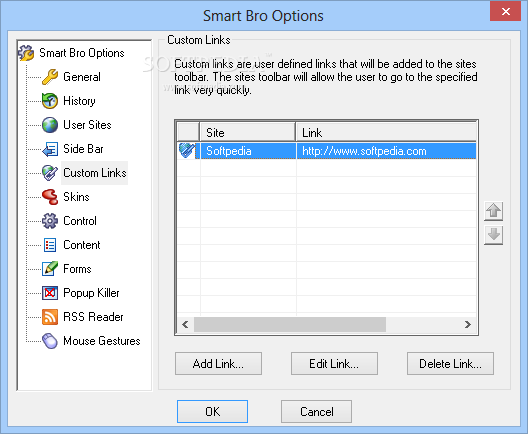Select the Softpedia site name cell
The image size is (528, 434).
point(248,151)
